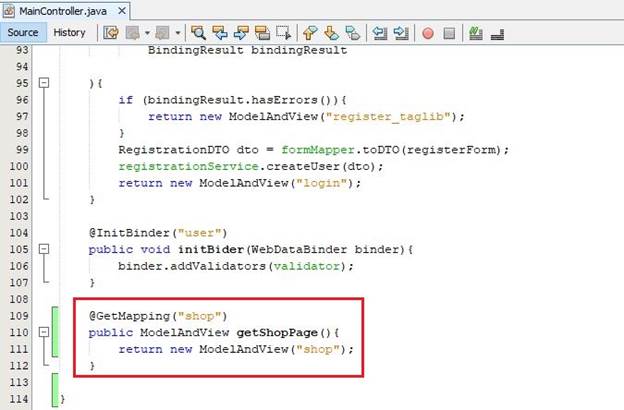This screenshot has height=410, width=624.
Task: Click the Find Previous Occurrence icon
Action: pos(220,33)
